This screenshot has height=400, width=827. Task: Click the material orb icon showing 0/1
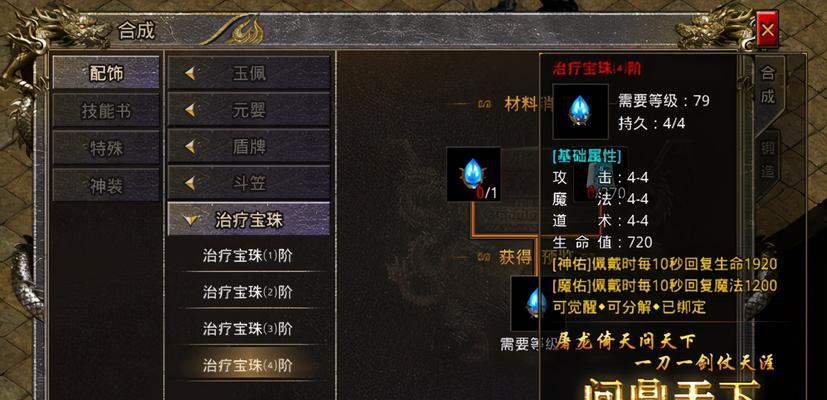click(473, 174)
